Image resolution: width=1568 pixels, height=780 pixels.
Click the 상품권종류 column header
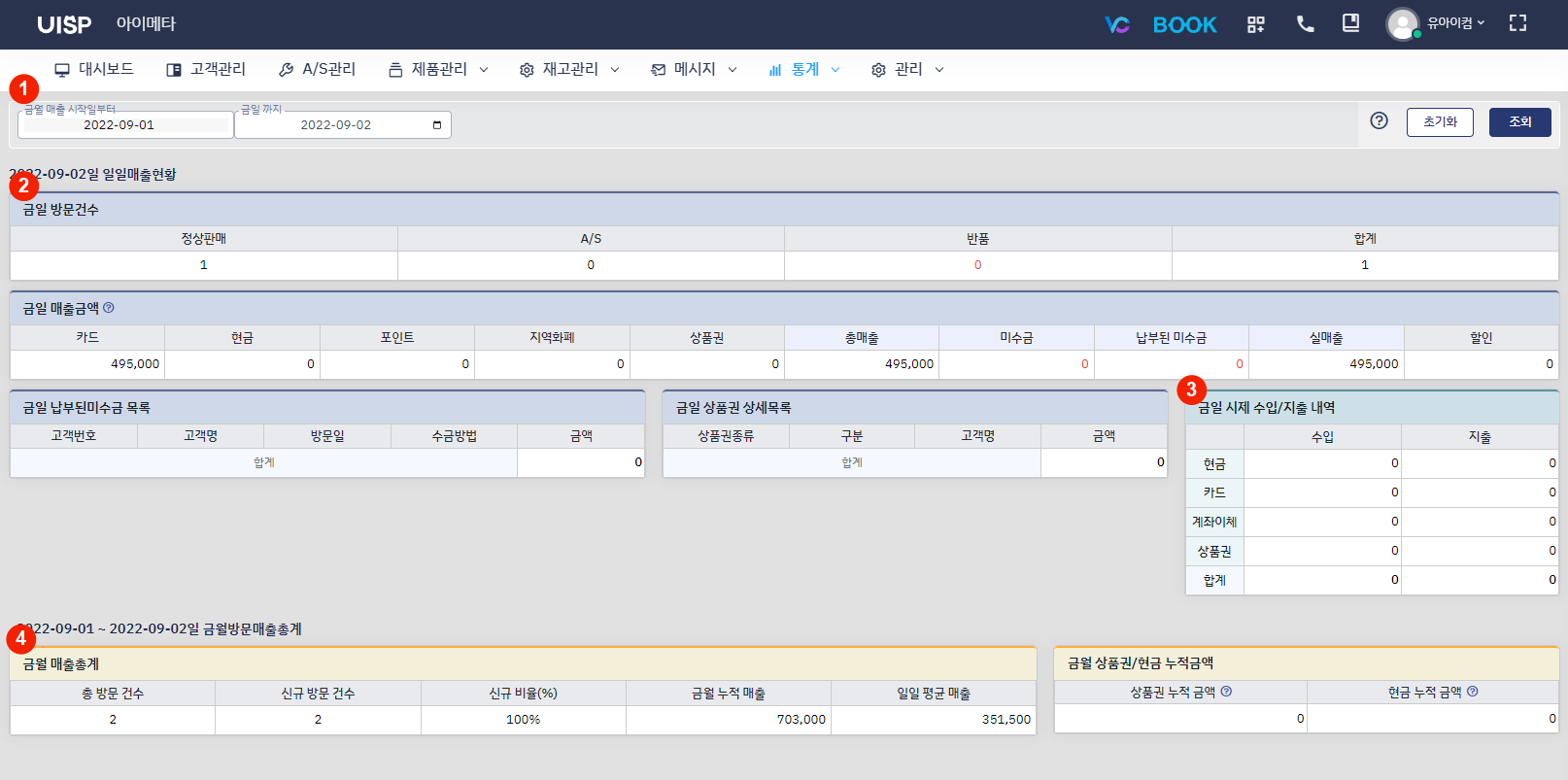click(726, 436)
